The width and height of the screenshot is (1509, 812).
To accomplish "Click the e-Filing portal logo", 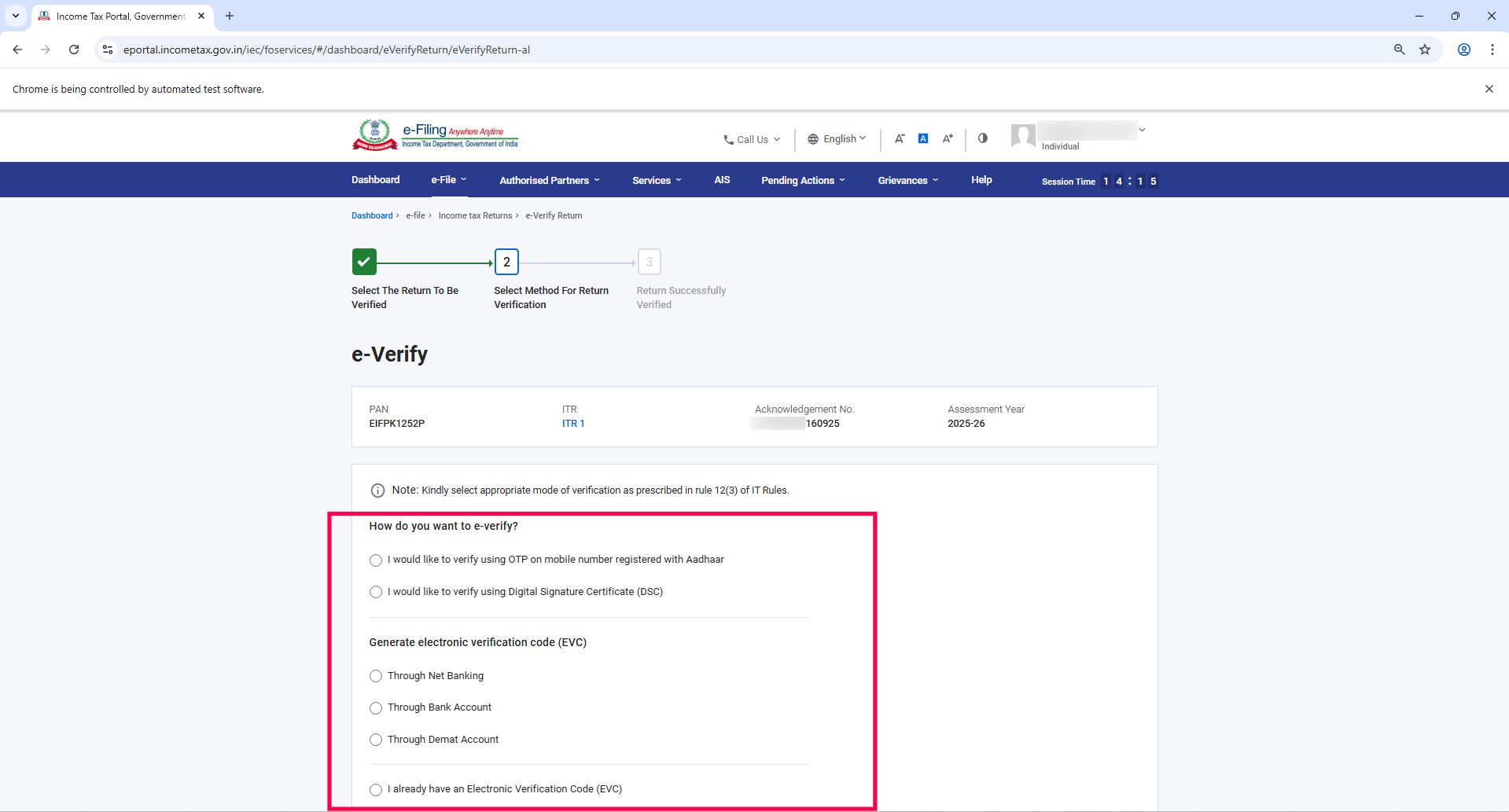I will pyautogui.click(x=435, y=135).
